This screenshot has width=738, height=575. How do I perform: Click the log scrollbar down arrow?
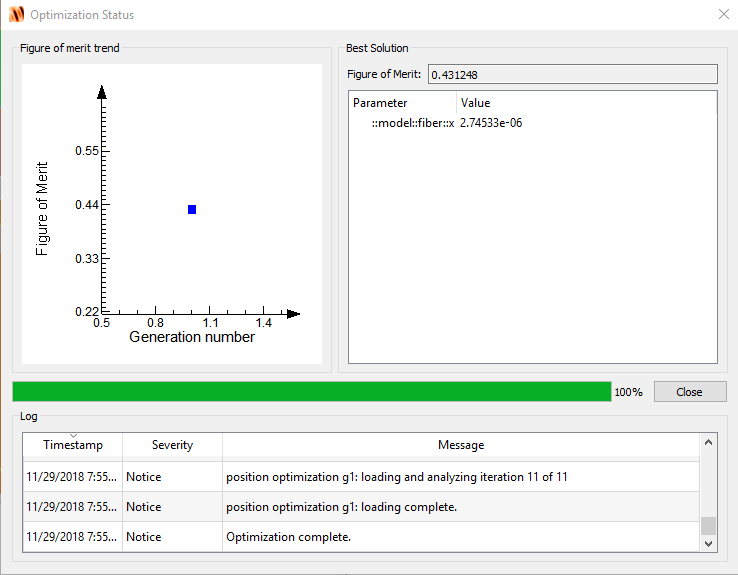[708, 543]
